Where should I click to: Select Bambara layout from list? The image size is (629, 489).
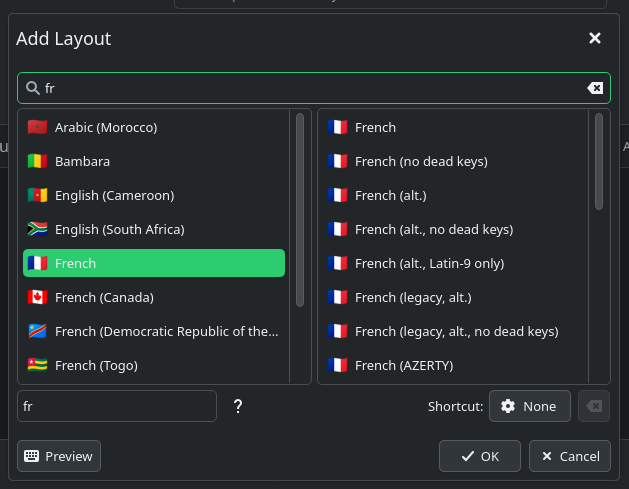(x=82, y=161)
